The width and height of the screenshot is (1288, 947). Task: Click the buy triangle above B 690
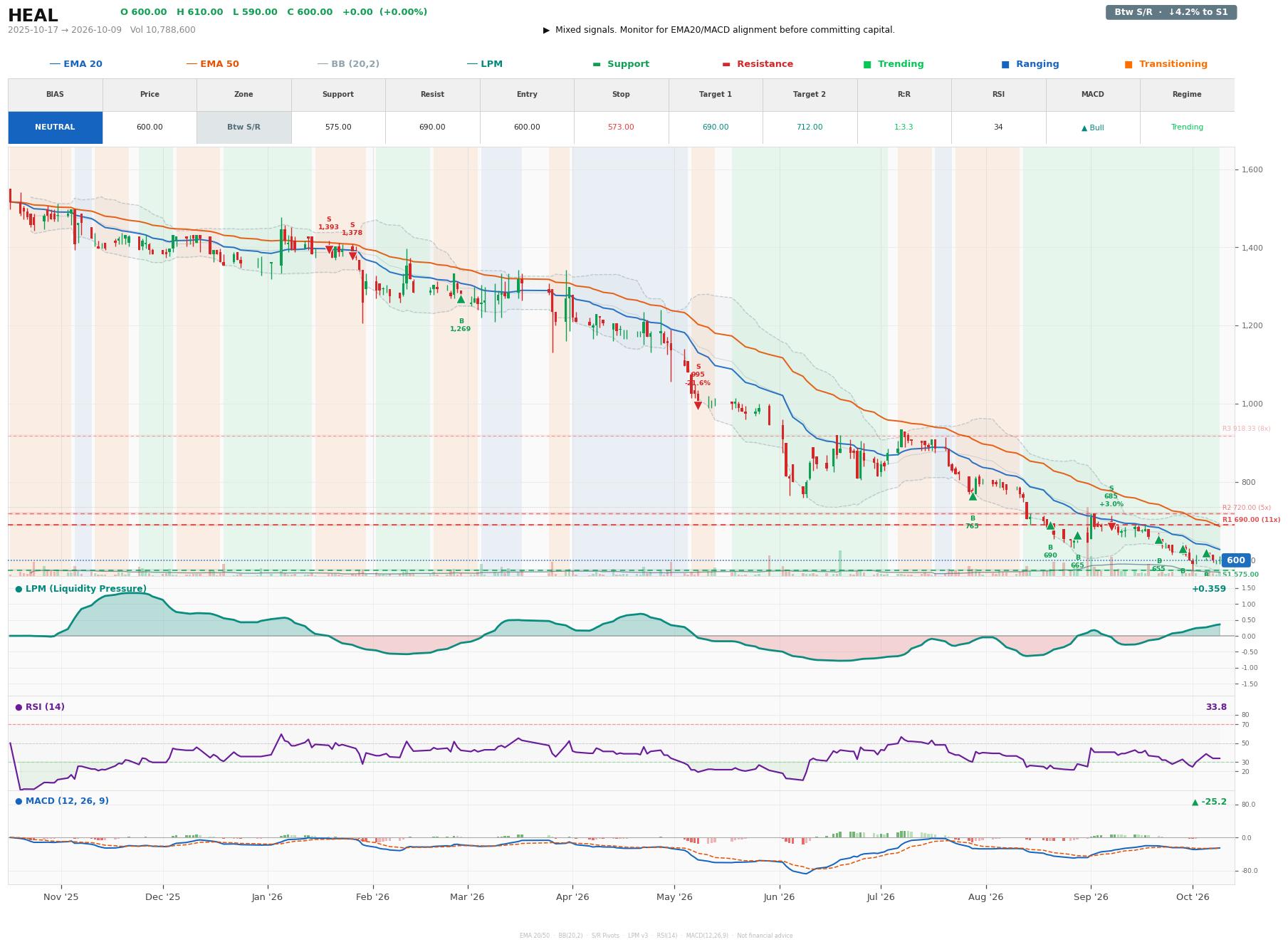(x=1050, y=525)
